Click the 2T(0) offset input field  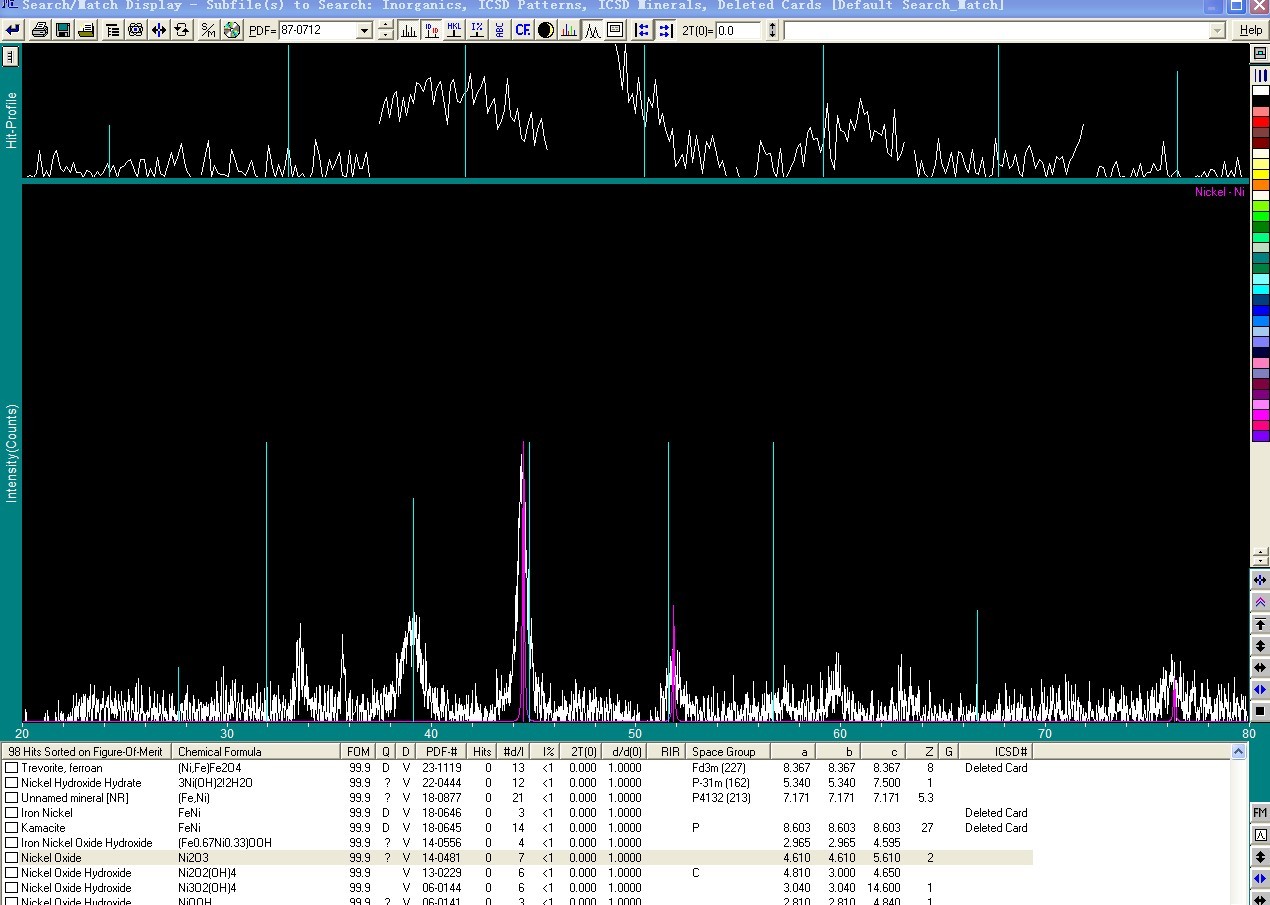[739, 31]
